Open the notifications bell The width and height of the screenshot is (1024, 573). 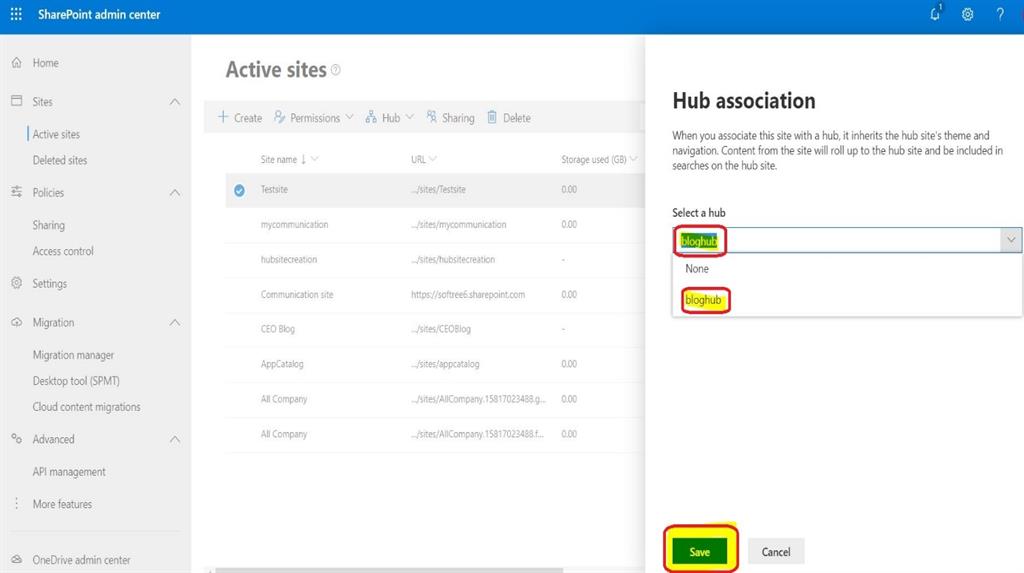pos(935,14)
